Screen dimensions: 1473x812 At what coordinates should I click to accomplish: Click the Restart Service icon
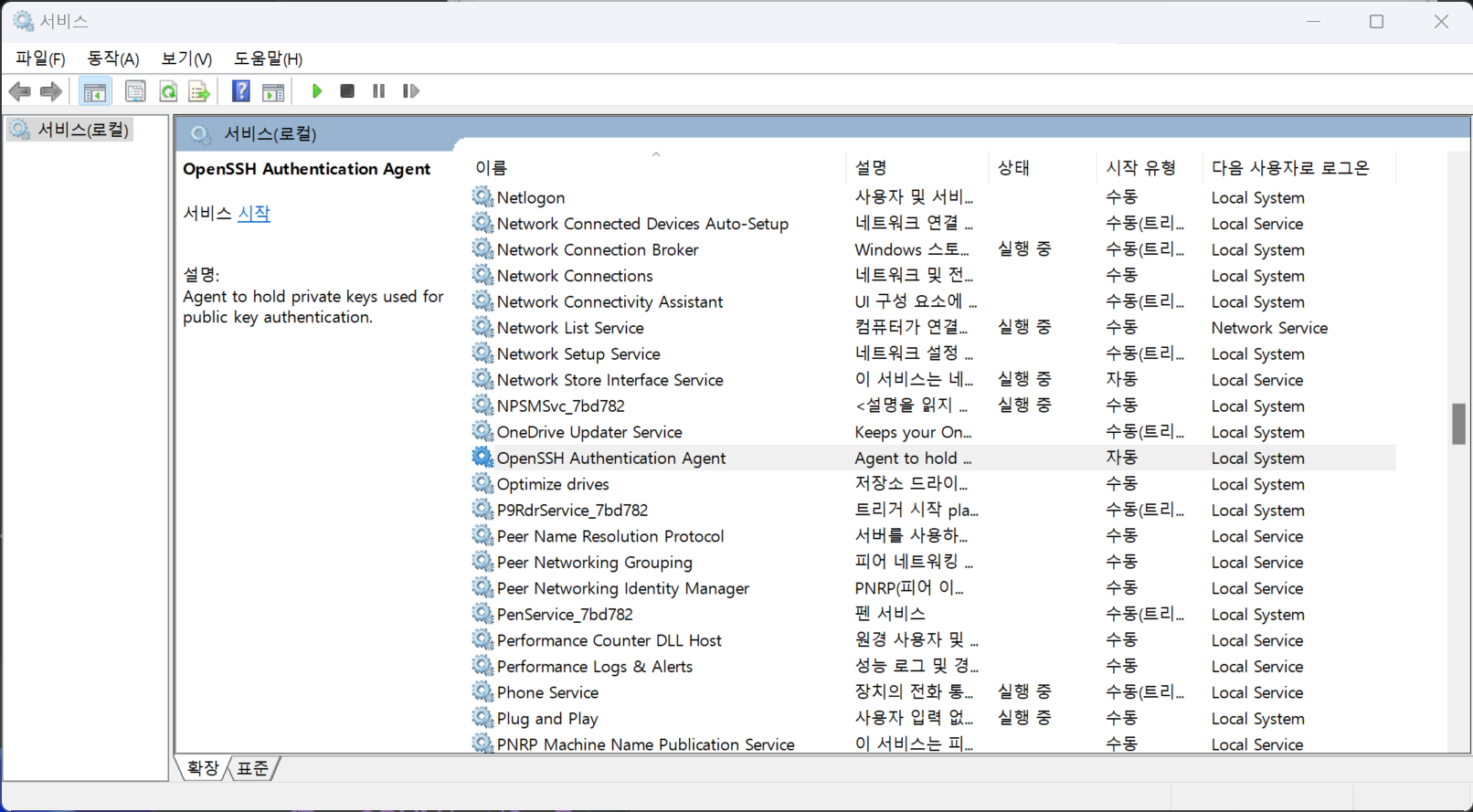[411, 91]
